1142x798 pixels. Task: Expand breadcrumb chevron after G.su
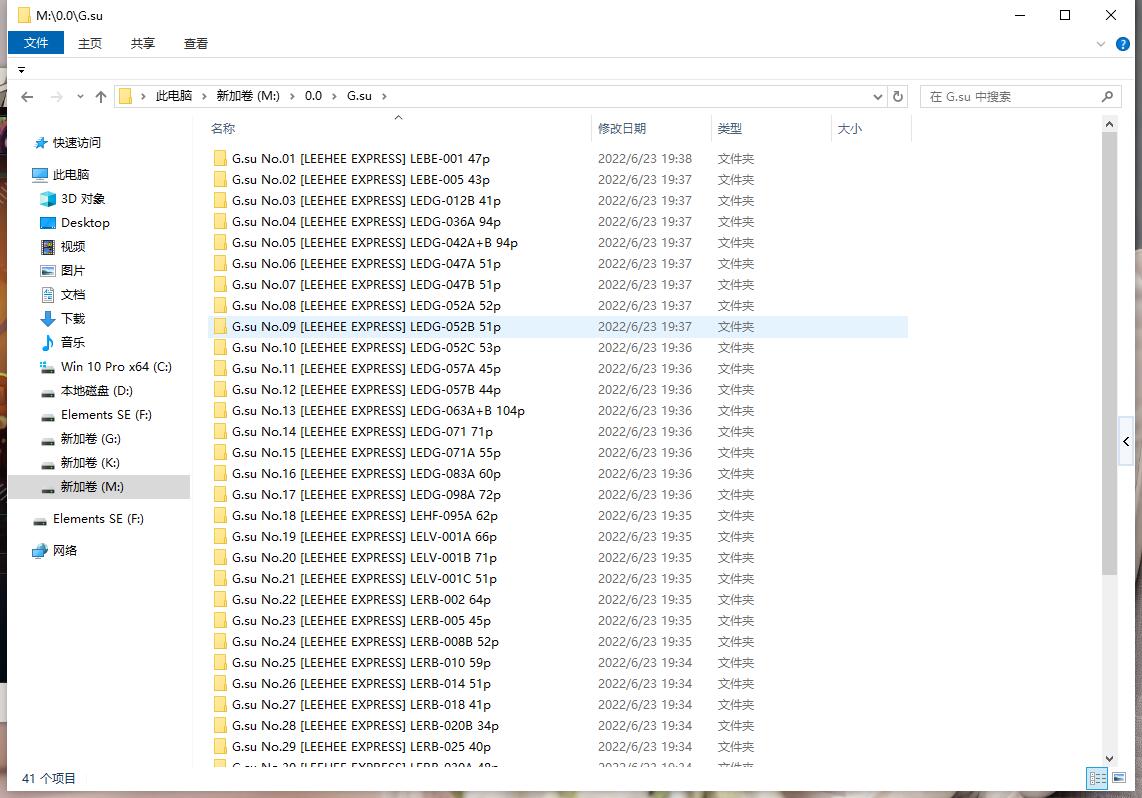click(384, 96)
